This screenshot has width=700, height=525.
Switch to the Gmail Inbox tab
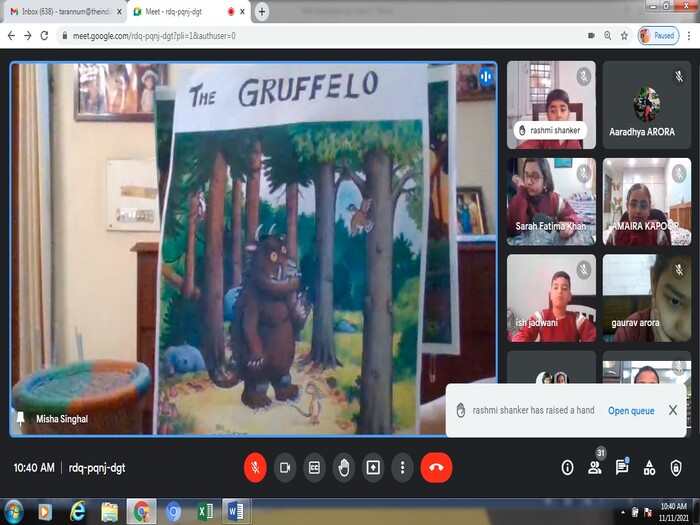tap(65, 12)
